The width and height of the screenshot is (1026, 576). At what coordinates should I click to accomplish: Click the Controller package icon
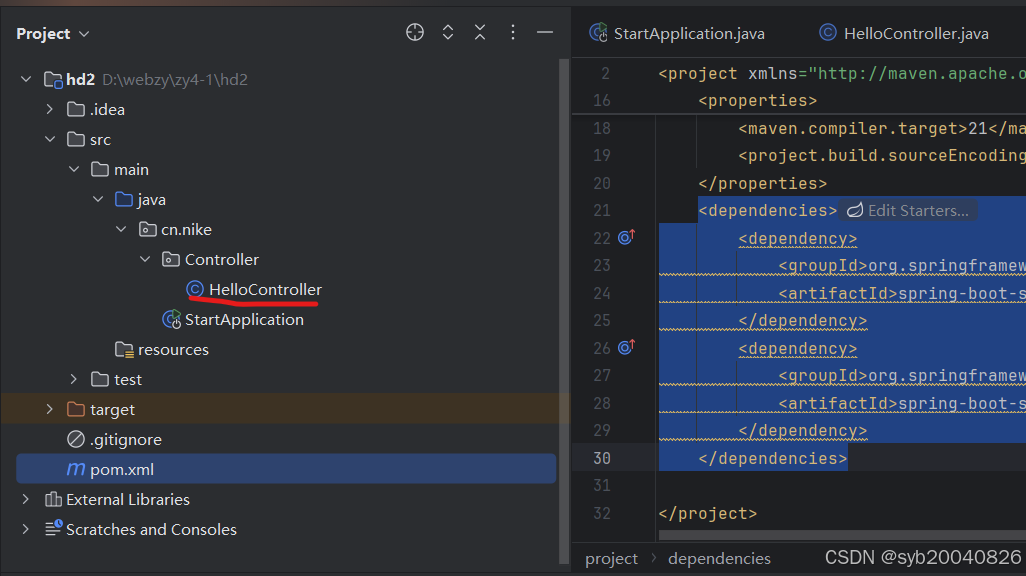click(x=171, y=259)
